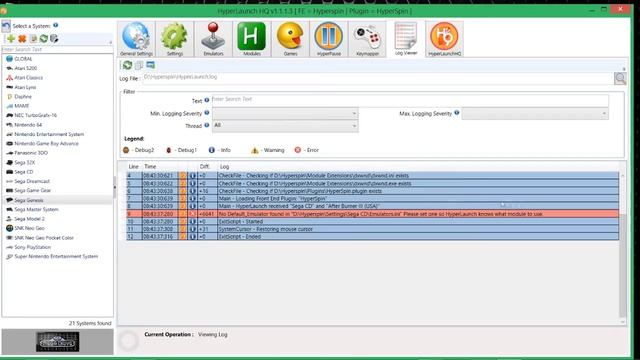Switch to the Modules tab
The height and width of the screenshot is (360, 640).
(251, 39)
